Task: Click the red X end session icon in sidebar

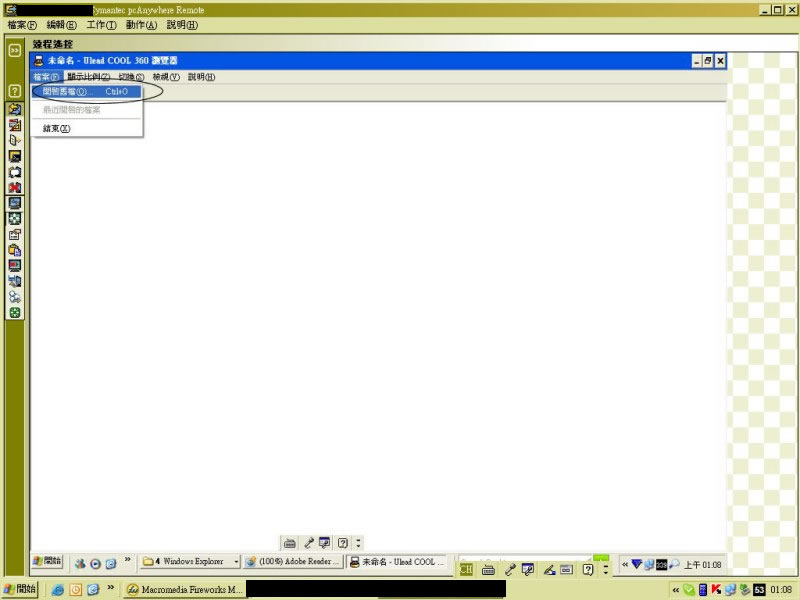Action: 15,188
